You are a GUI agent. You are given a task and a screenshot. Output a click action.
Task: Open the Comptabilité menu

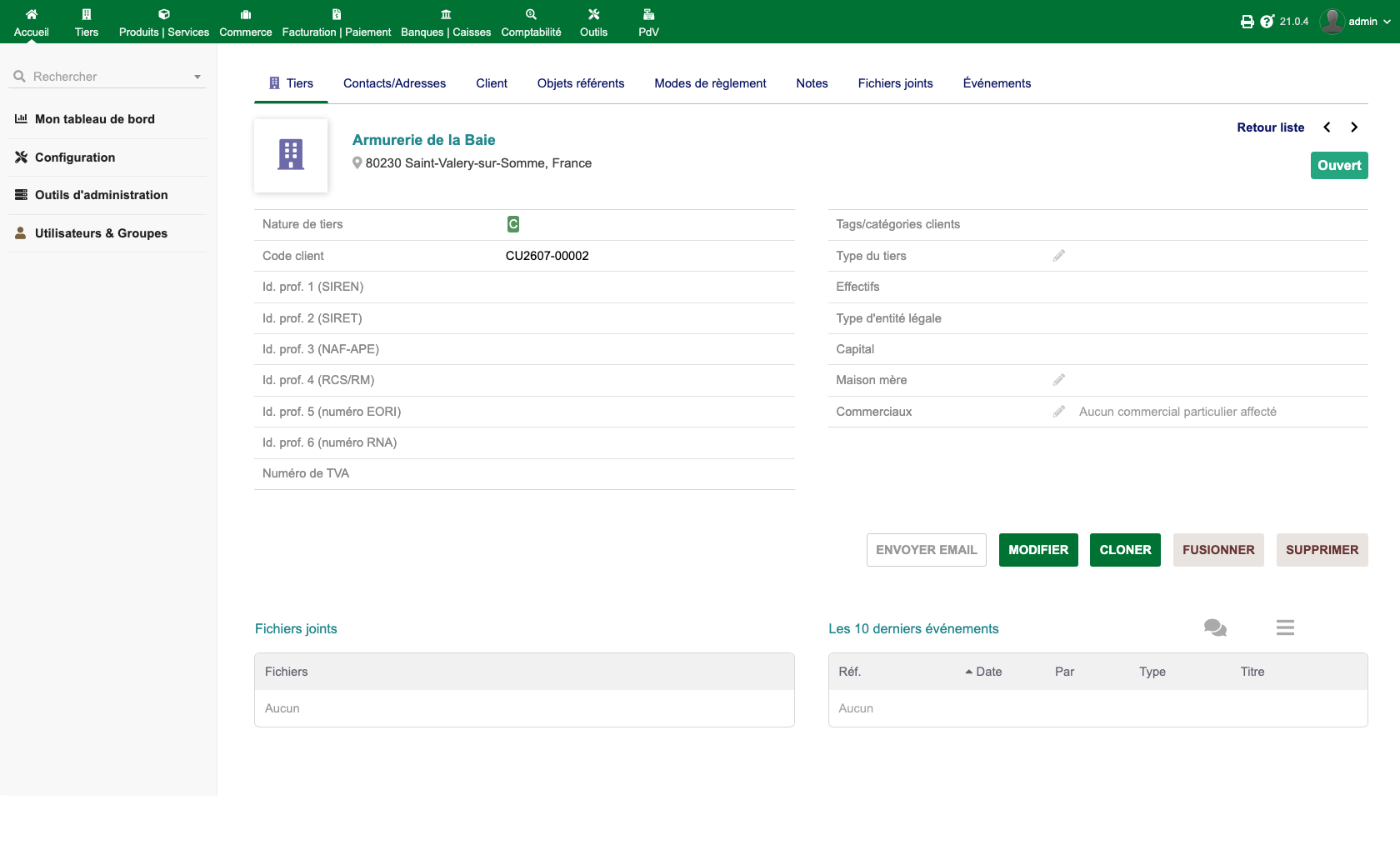coord(531,22)
